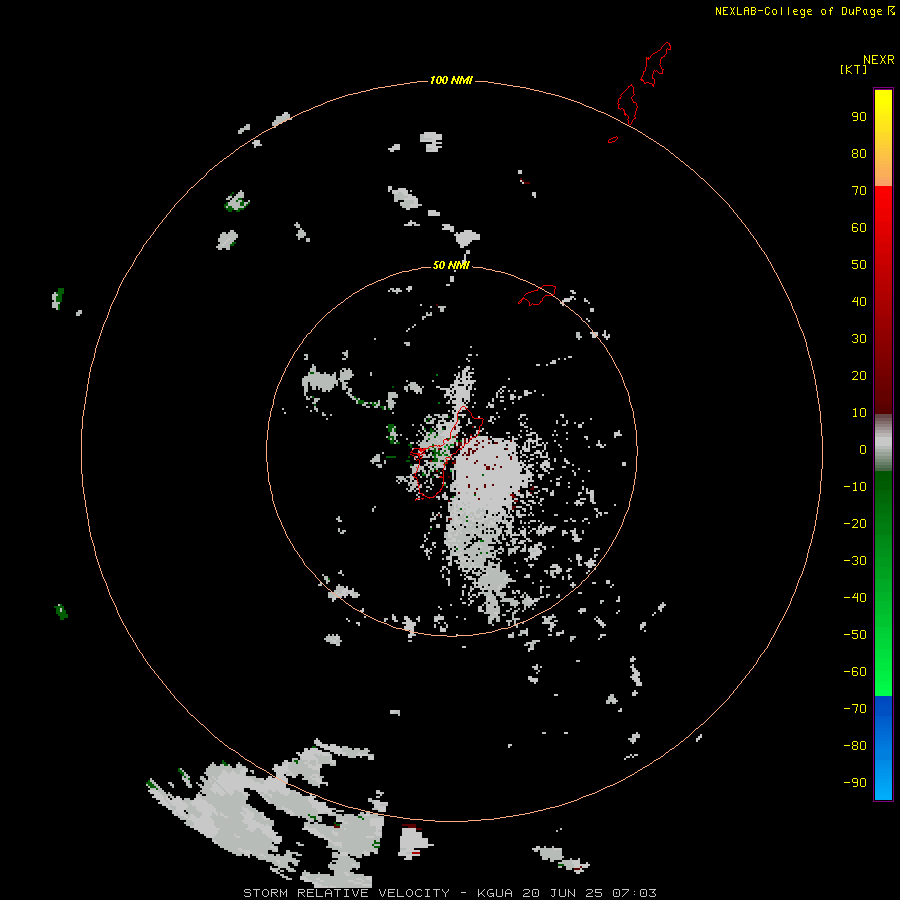Click the -70 value on velocity scale
This screenshot has height=900, width=900.
tap(855, 709)
